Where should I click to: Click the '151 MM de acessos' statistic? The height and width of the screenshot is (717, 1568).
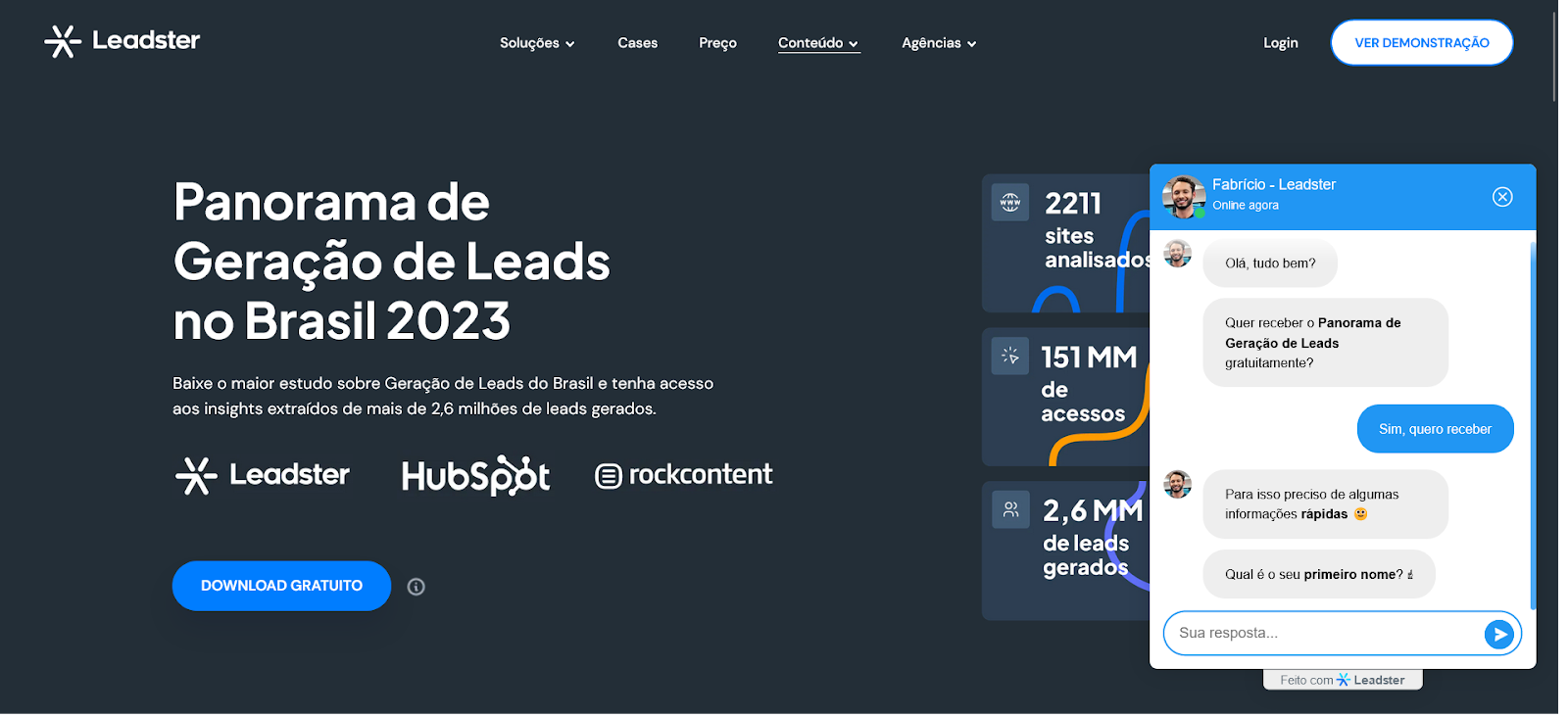[1088, 383]
